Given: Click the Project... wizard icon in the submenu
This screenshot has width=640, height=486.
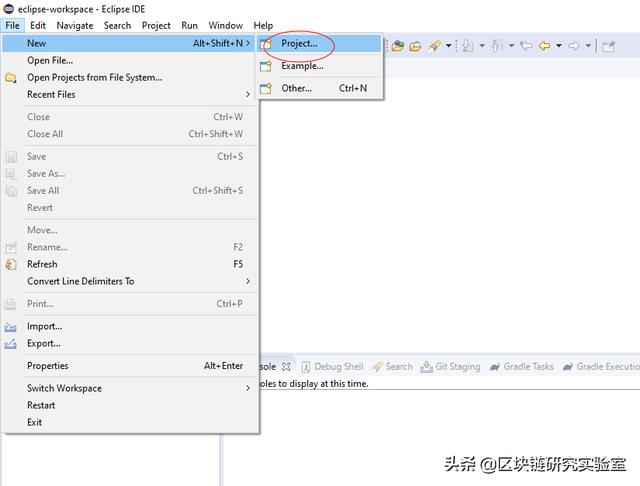Looking at the screenshot, I should [266, 44].
